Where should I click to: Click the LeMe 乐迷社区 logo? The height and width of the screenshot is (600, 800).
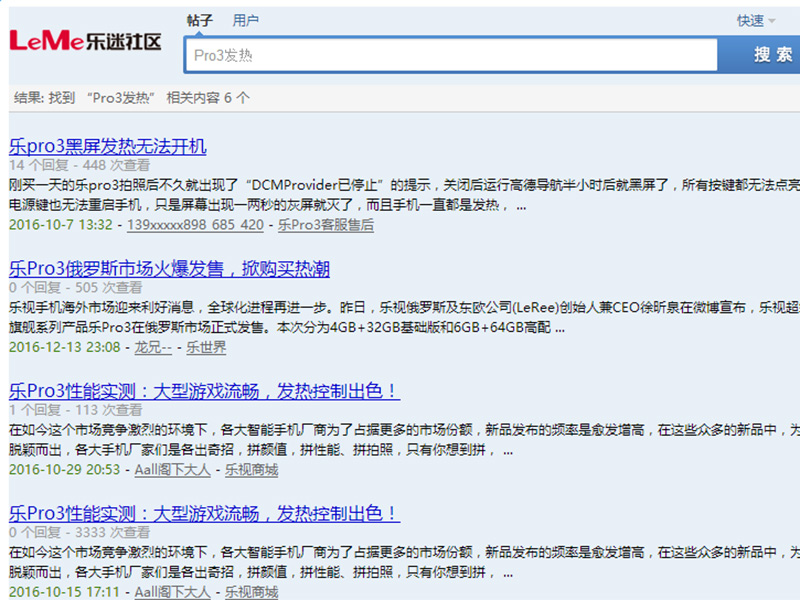click(x=85, y=41)
